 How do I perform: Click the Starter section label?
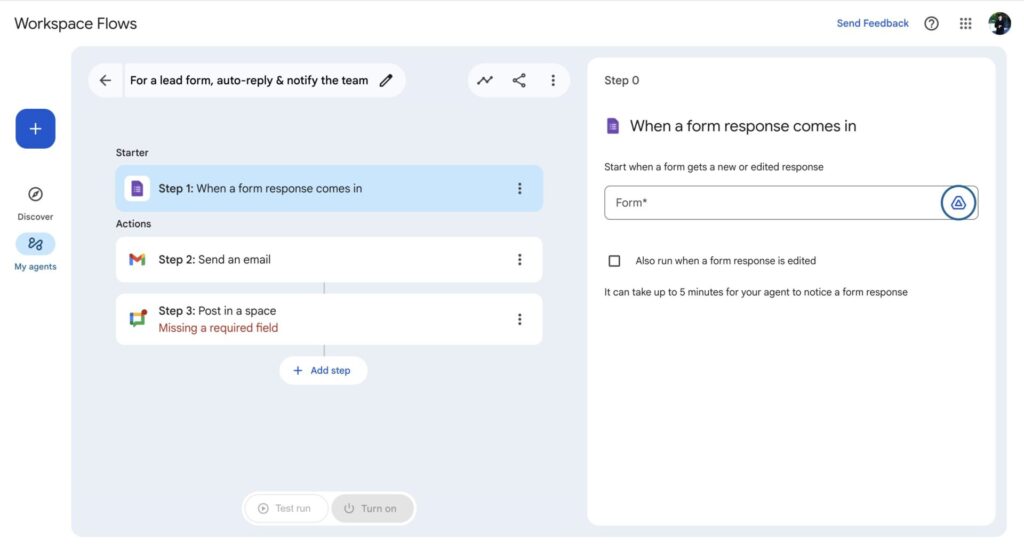click(x=132, y=152)
